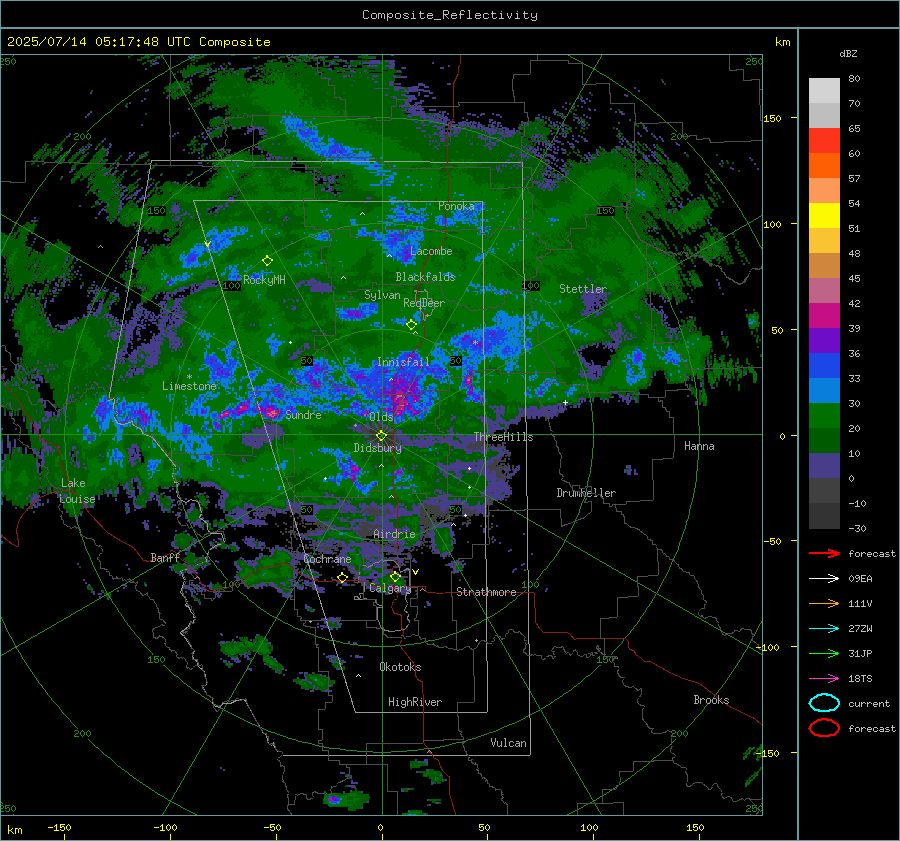Image resolution: width=900 pixels, height=841 pixels.
Task: Click the Cochrane town label
Action: click(327, 559)
